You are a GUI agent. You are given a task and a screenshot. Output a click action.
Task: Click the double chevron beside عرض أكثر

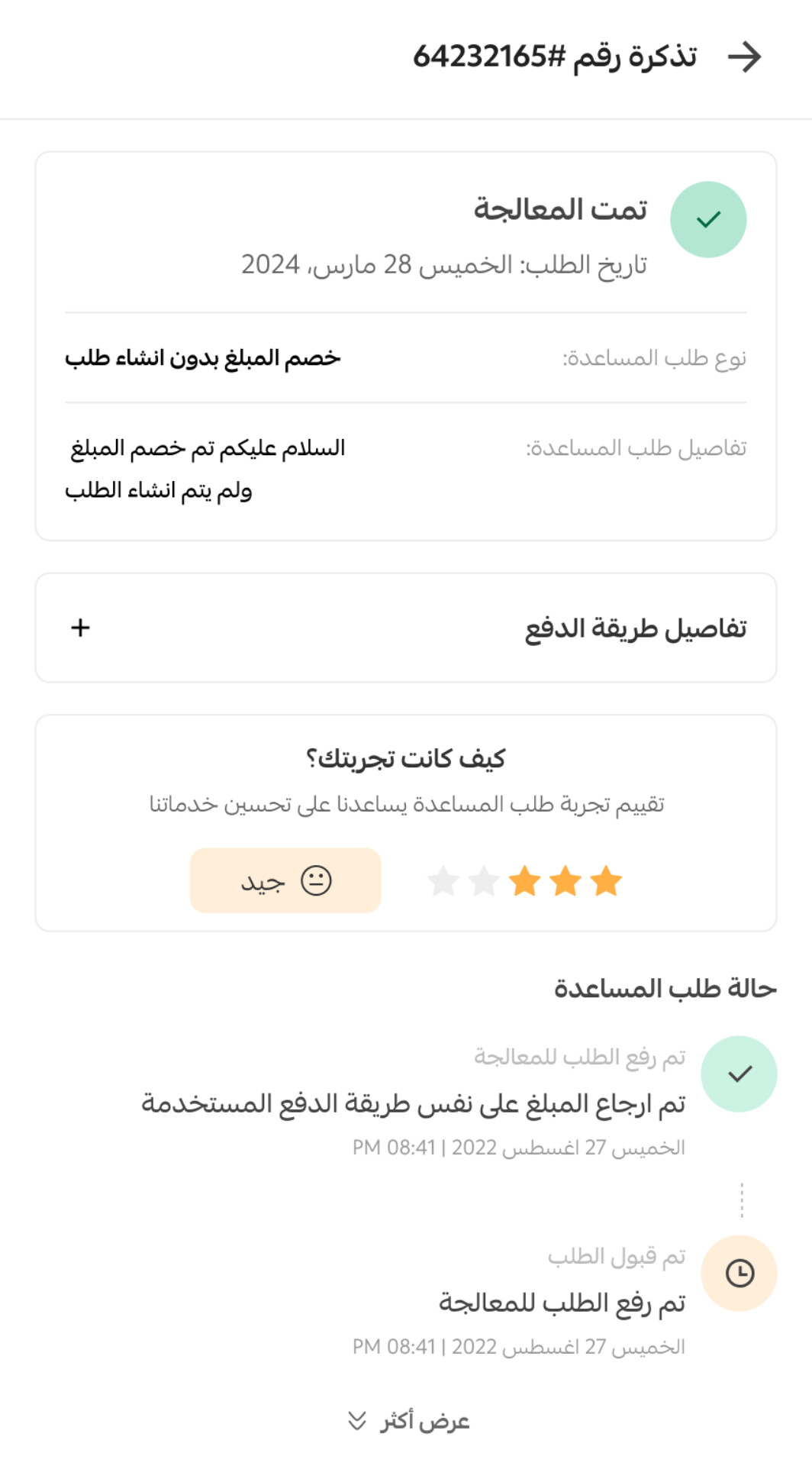pyautogui.click(x=356, y=1421)
